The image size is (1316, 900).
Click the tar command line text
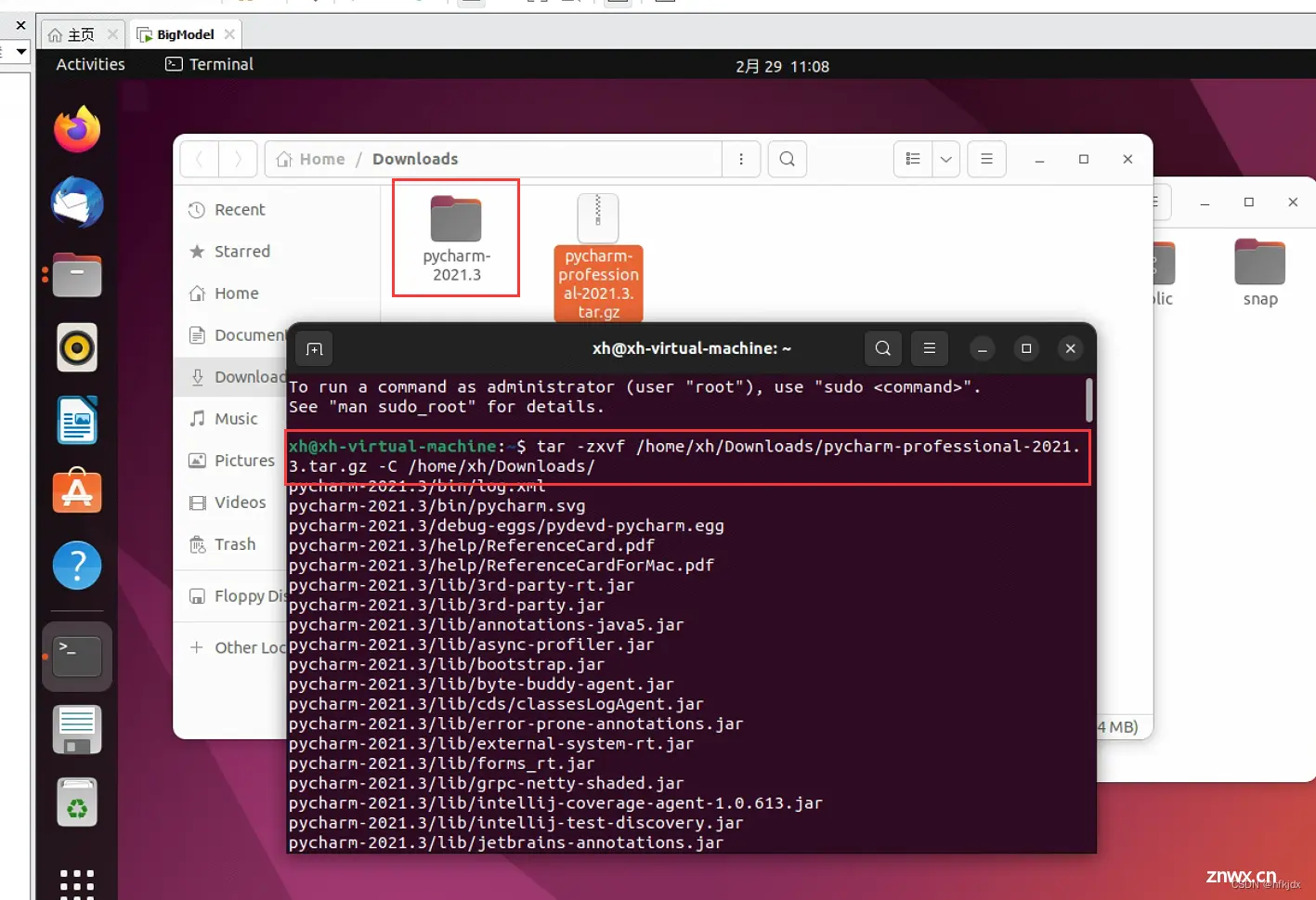[x=684, y=456]
